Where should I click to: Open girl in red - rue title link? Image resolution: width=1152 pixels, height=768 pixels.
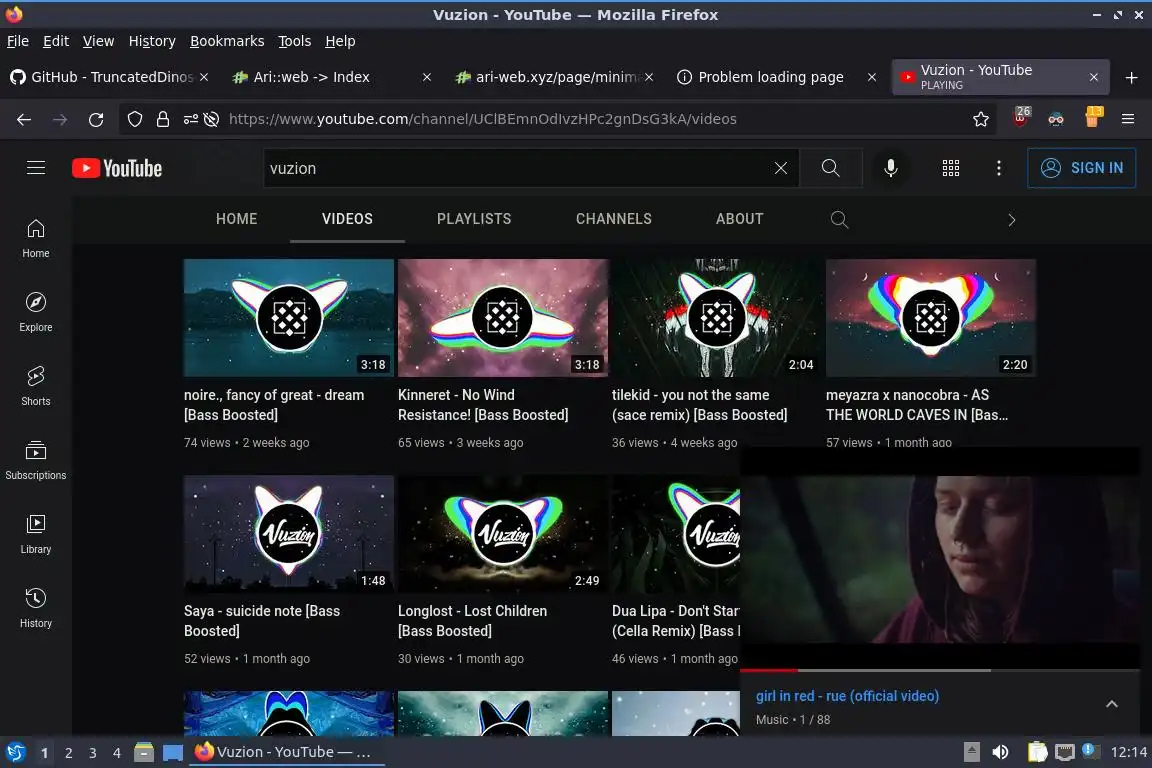point(847,696)
